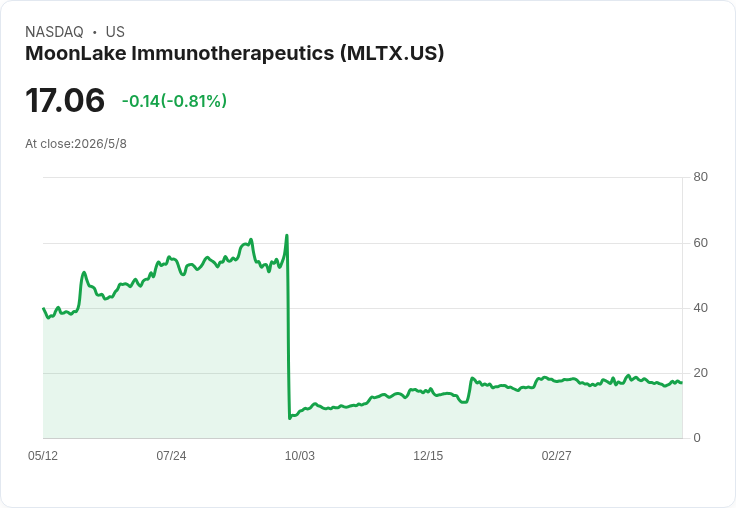Click the 40 y-axis price label
The height and width of the screenshot is (508, 736).
click(700, 308)
